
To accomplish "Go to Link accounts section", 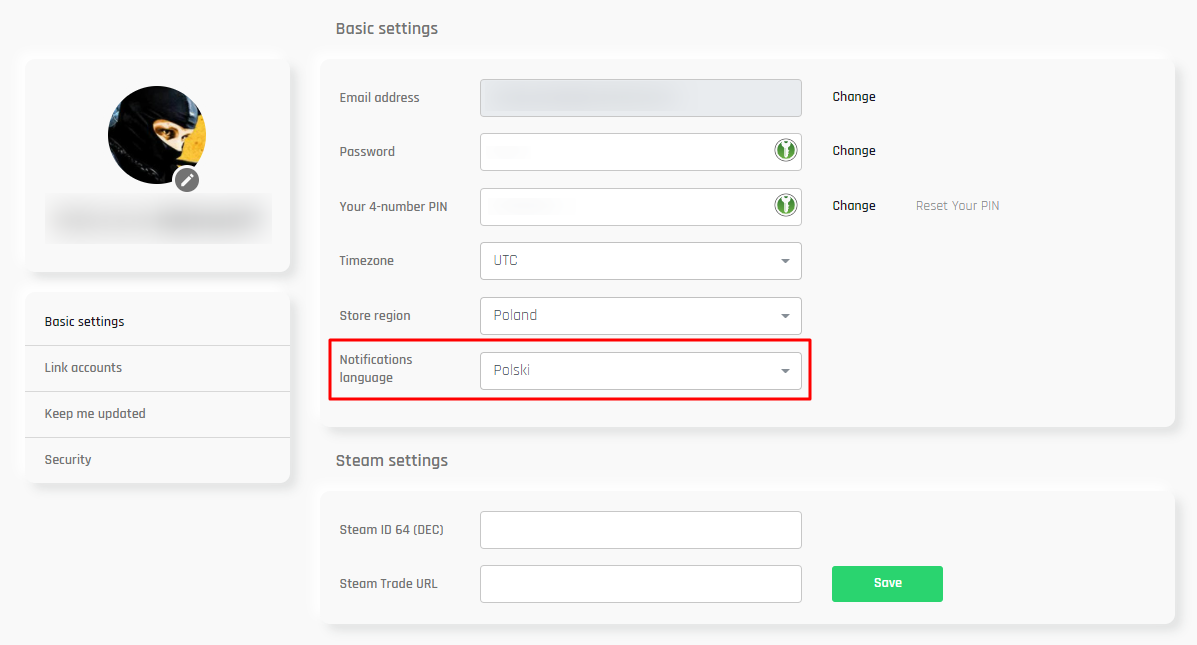I will tap(157, 368).
